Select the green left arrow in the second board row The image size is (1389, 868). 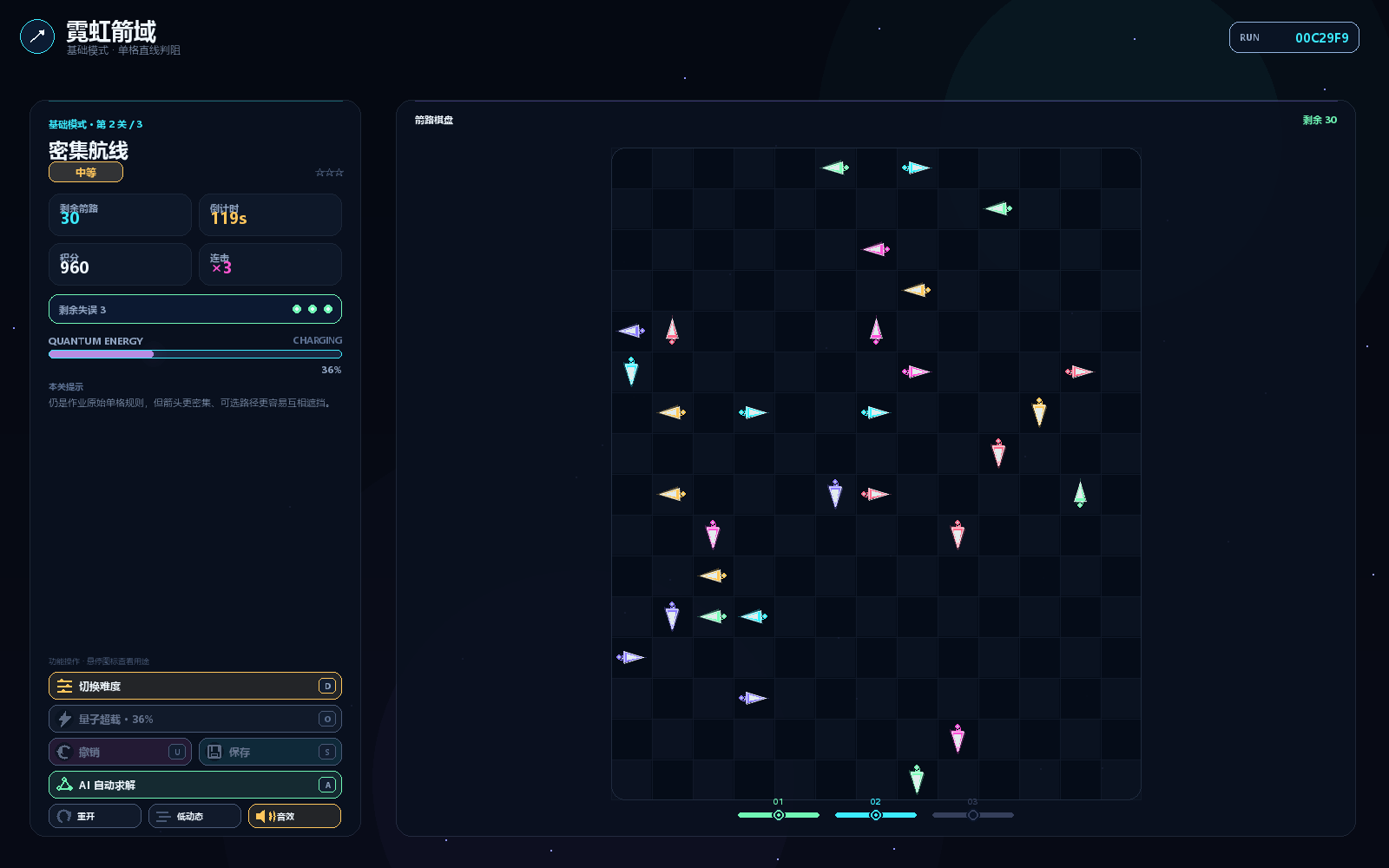(x=998, y=208)
